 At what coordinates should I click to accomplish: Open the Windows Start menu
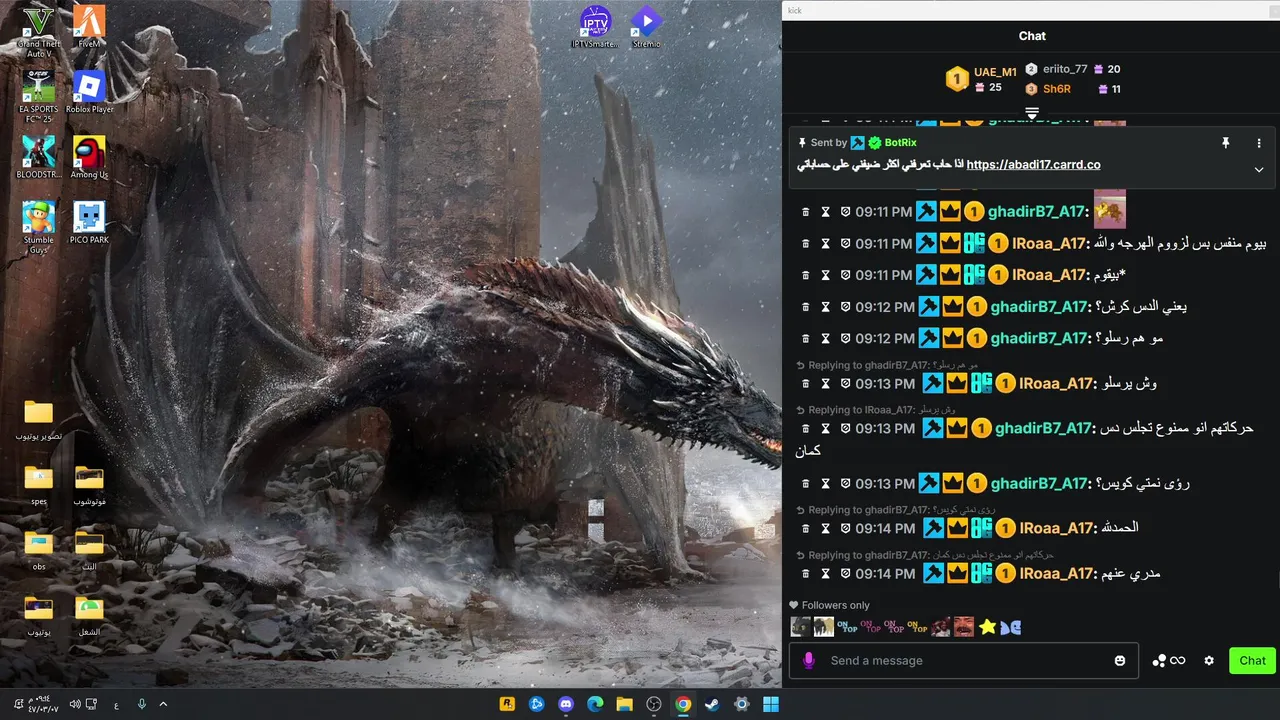[771, 704]
